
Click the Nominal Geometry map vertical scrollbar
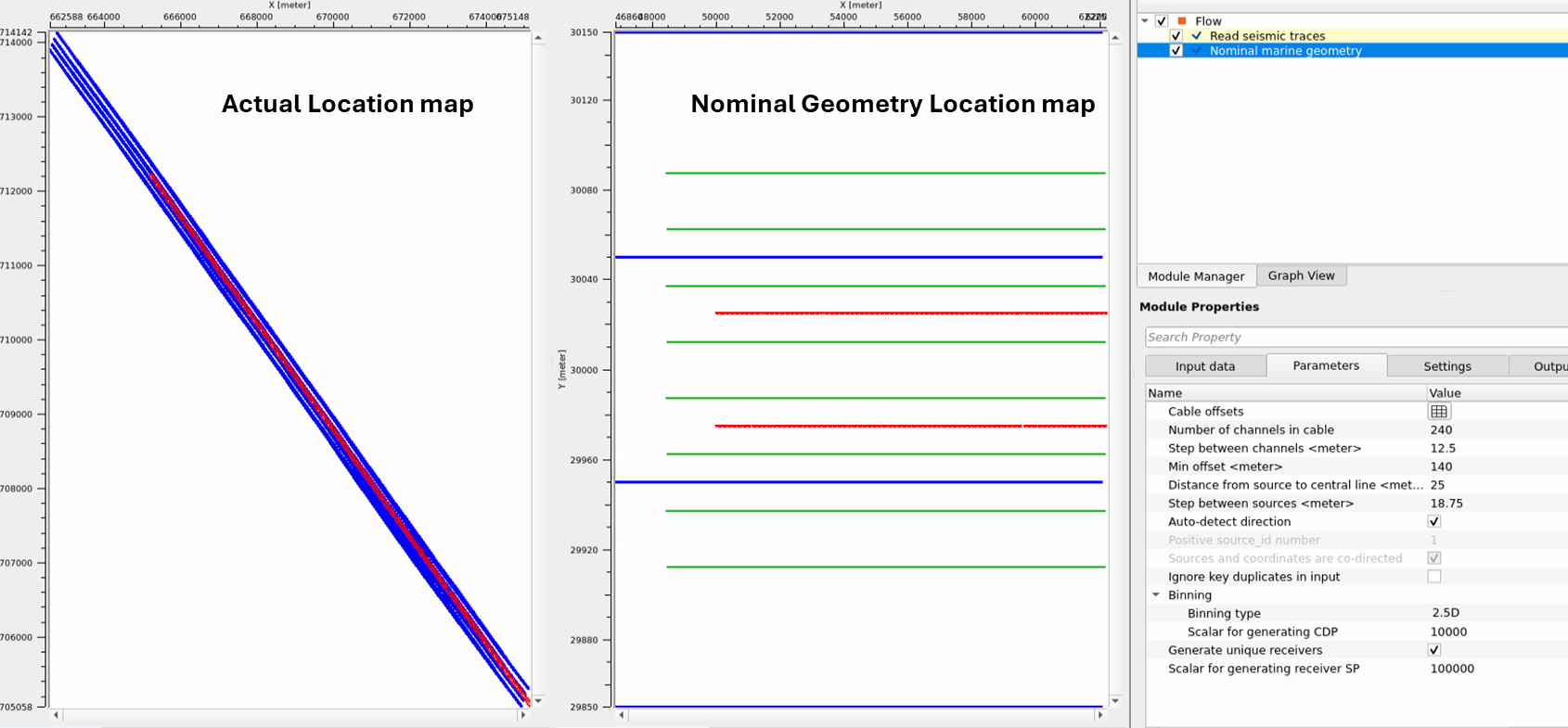tap(1115, 369)
